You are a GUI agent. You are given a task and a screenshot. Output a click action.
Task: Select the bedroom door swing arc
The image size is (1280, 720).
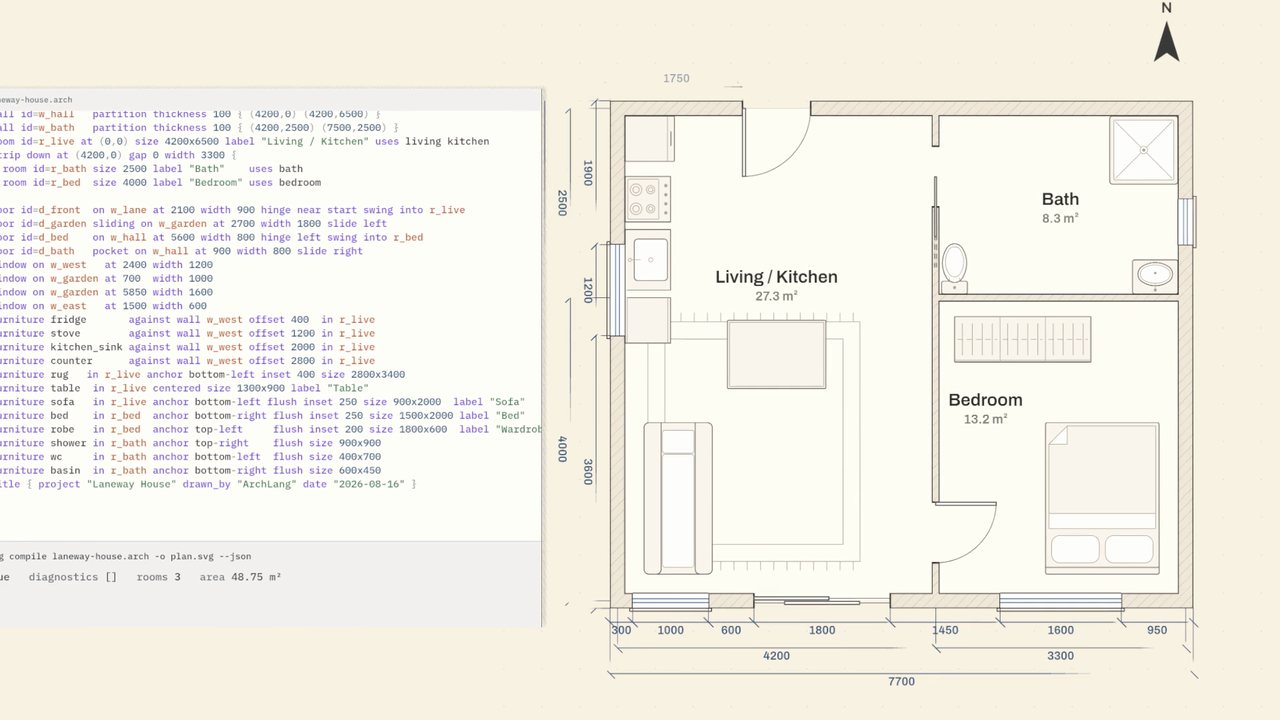[x=966, y=532]
